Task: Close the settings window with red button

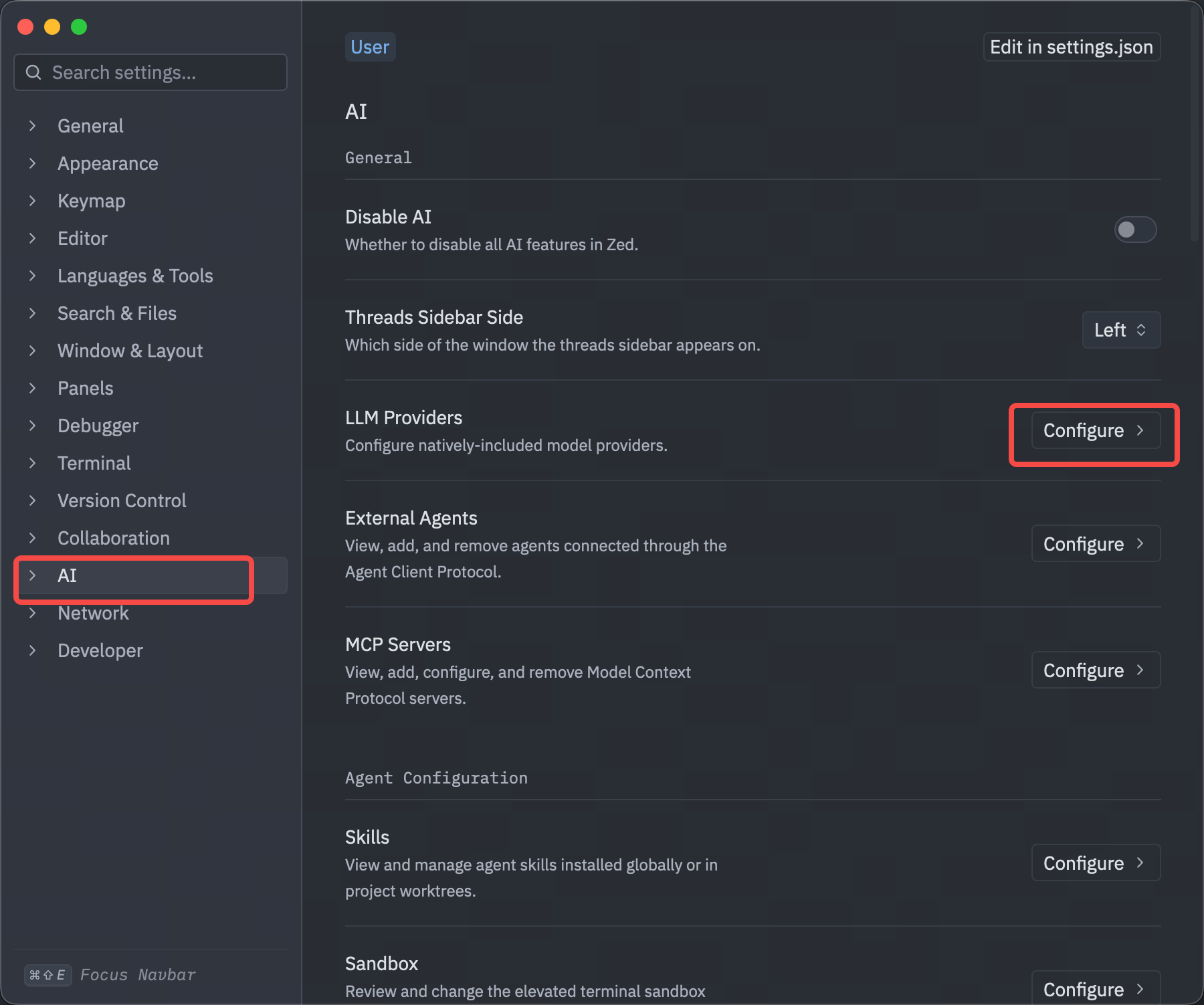Action: click(25, 27)
